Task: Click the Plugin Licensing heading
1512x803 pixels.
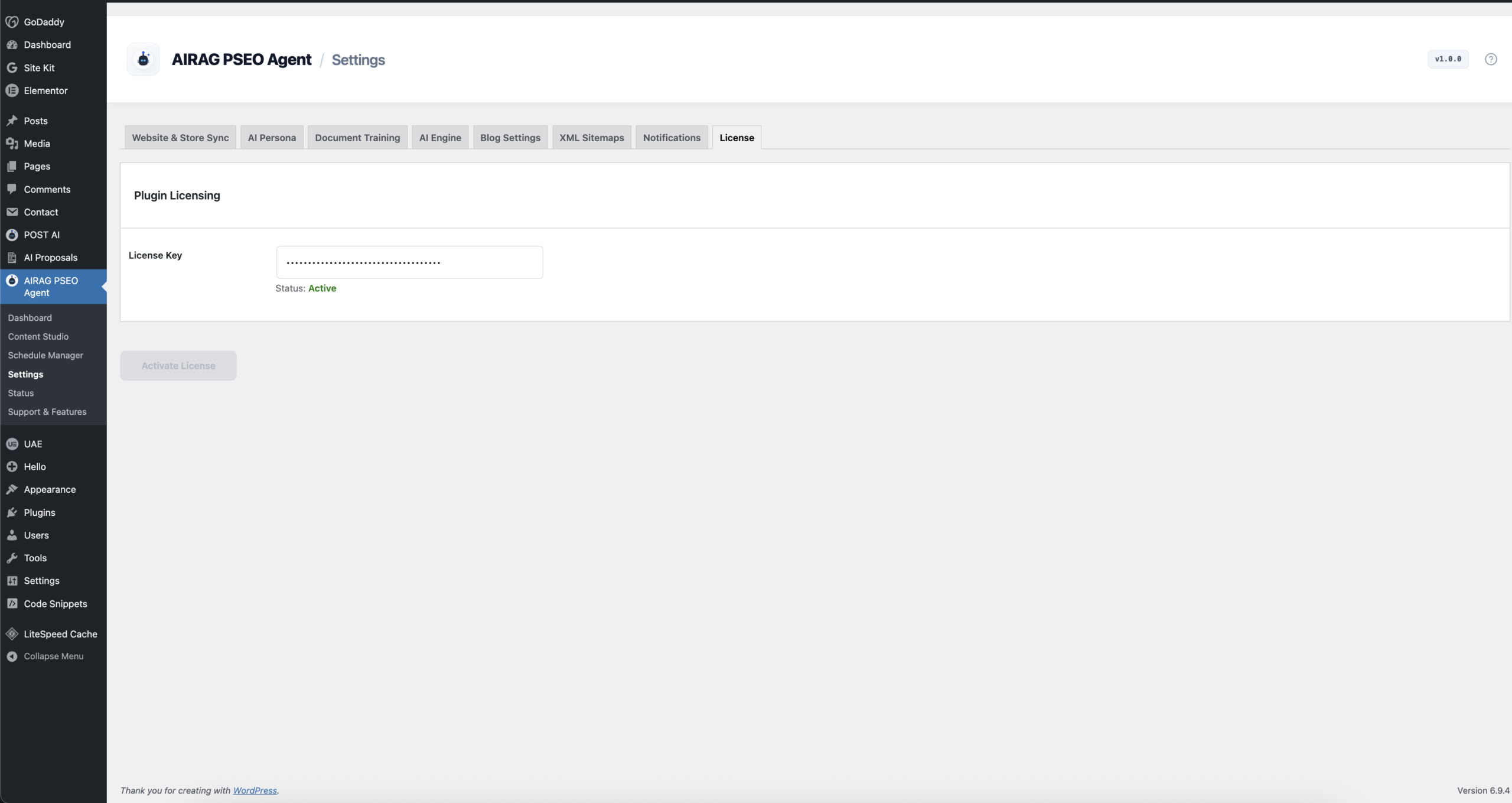Action: 177,196
